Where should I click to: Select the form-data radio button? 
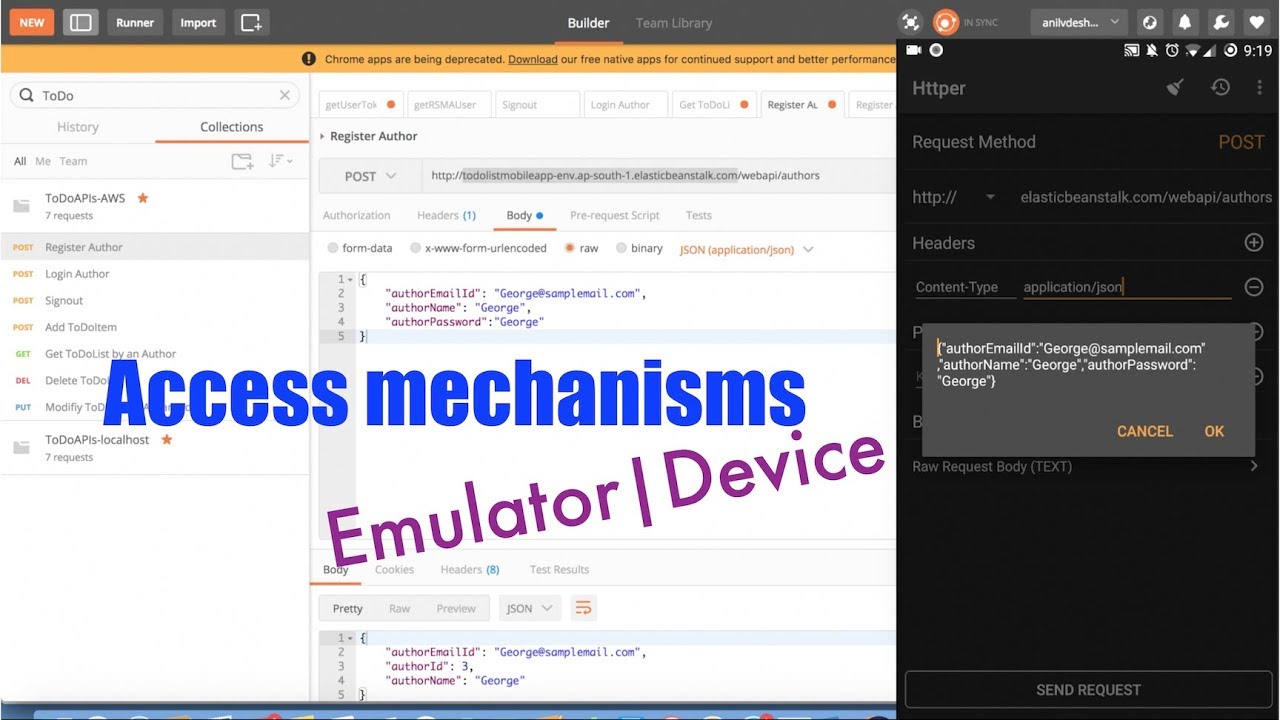tap(333, 248)
